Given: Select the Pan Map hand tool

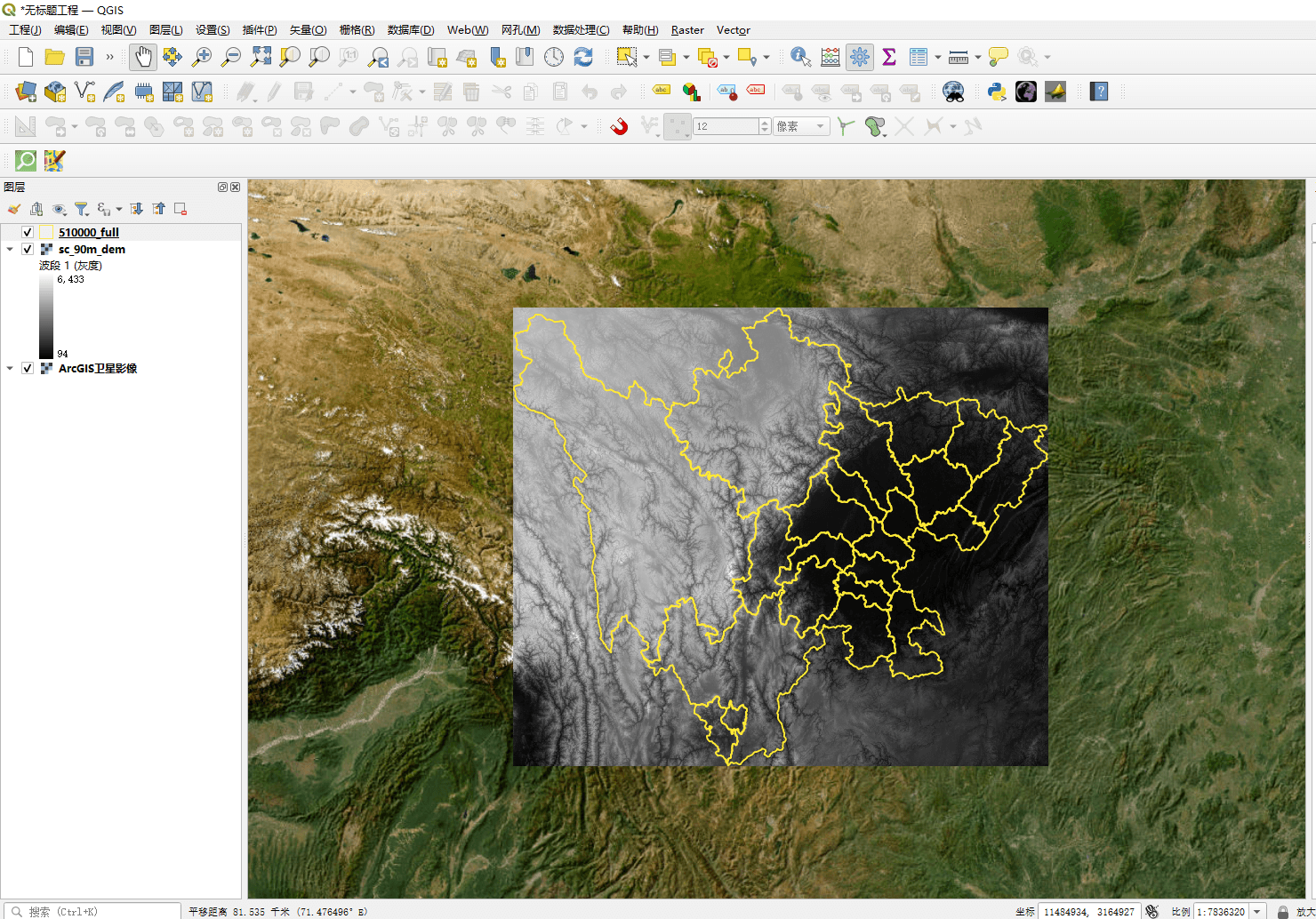Looking at the screenshot, I should tap(142, 57).
